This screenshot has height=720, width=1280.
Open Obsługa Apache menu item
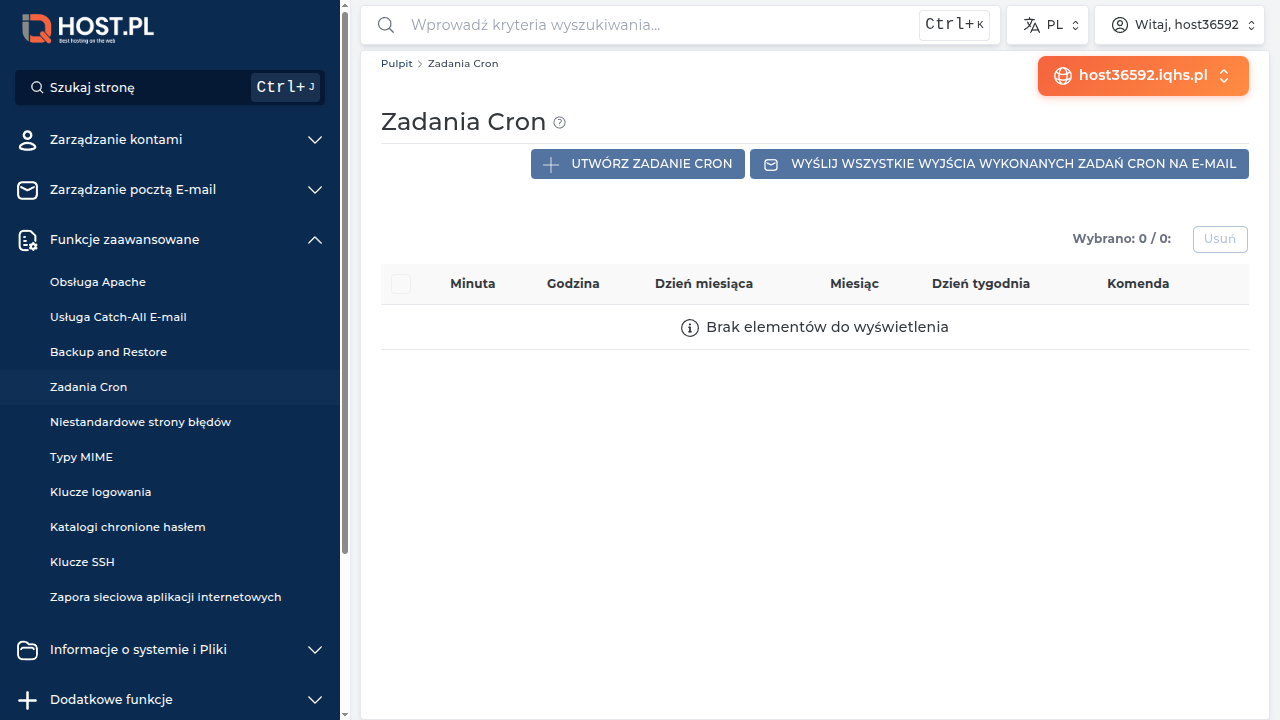(98, 282)
